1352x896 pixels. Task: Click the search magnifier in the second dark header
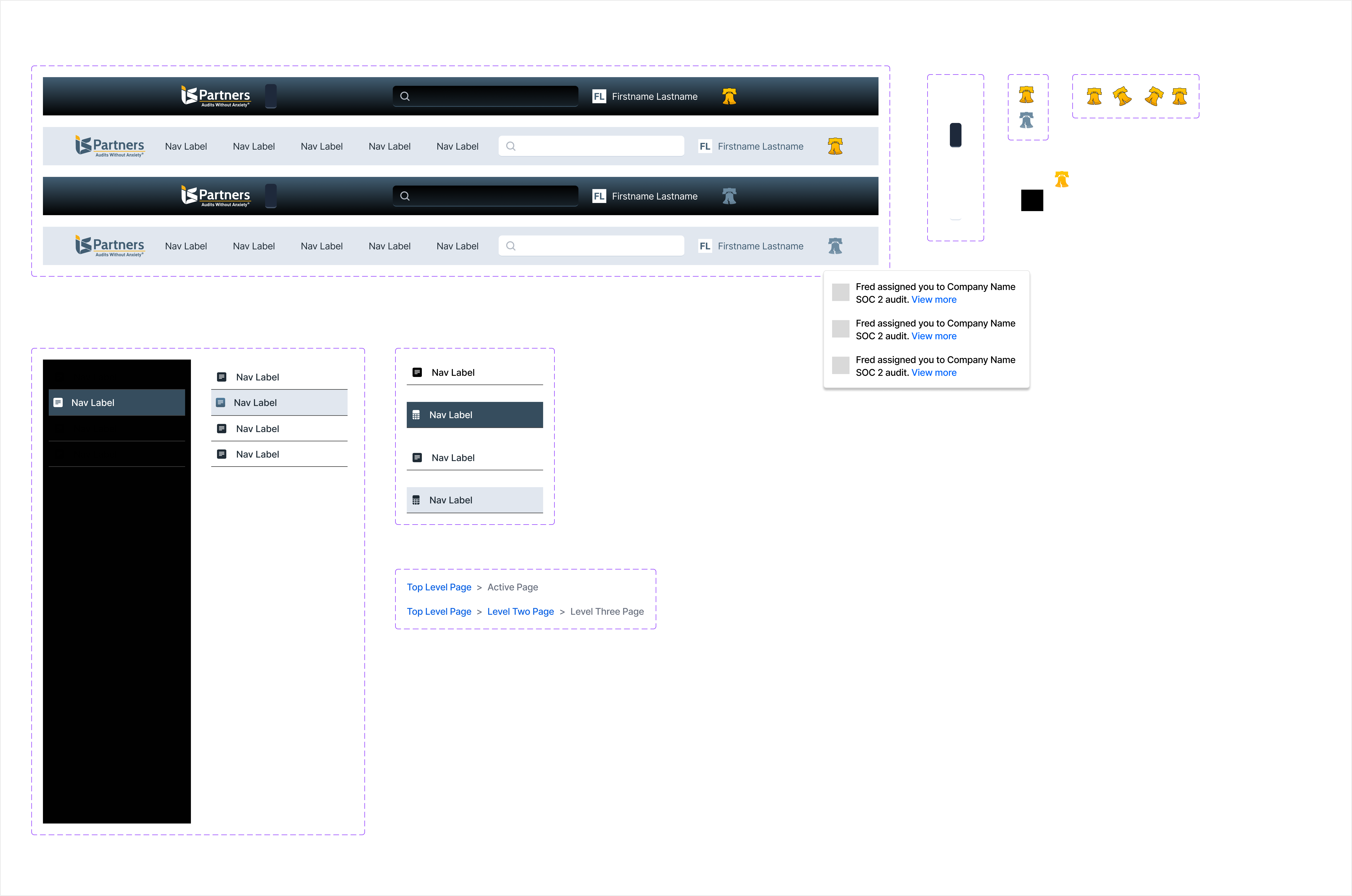pyautogui.click(x=405, y=196)
